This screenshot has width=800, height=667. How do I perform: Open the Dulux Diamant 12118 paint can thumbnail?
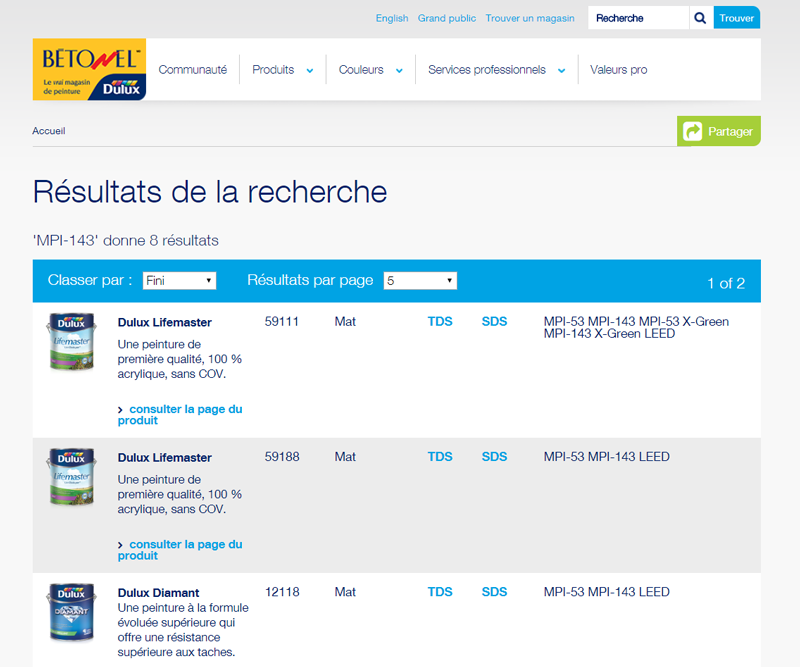click(71, 611)
